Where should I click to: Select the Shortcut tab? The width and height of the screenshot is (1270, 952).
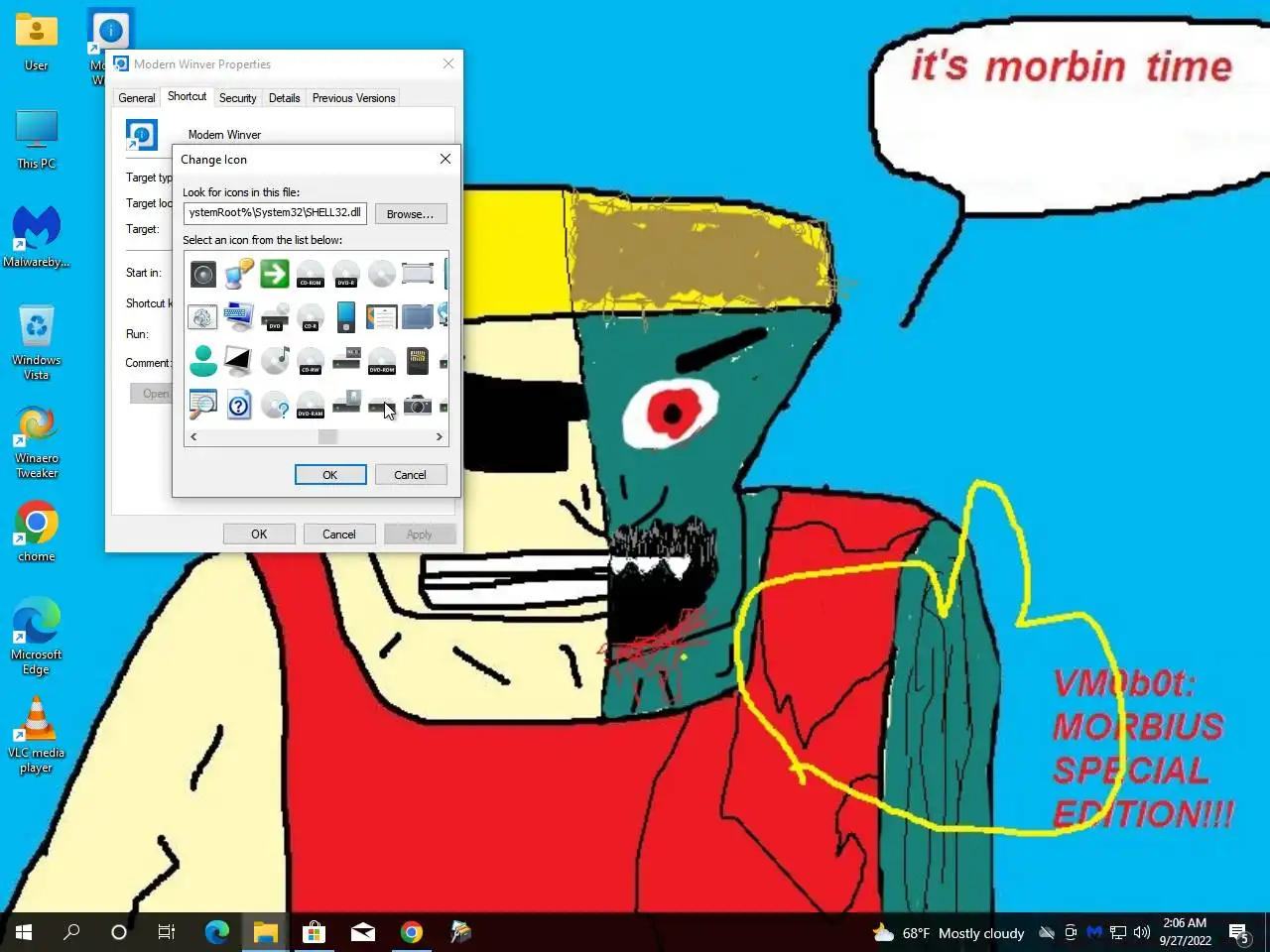pyautogui.click(x=187, y=96)
